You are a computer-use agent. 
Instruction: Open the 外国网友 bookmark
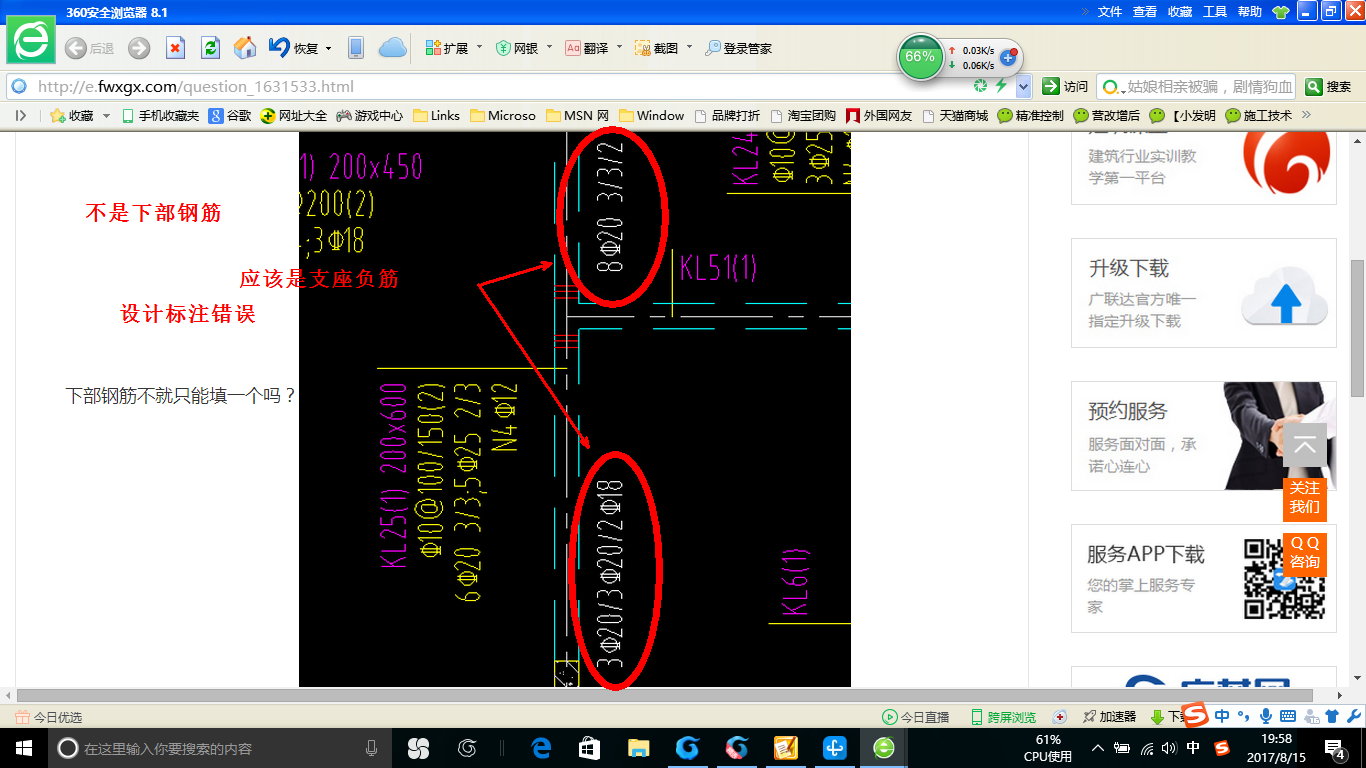pos(879,116)
